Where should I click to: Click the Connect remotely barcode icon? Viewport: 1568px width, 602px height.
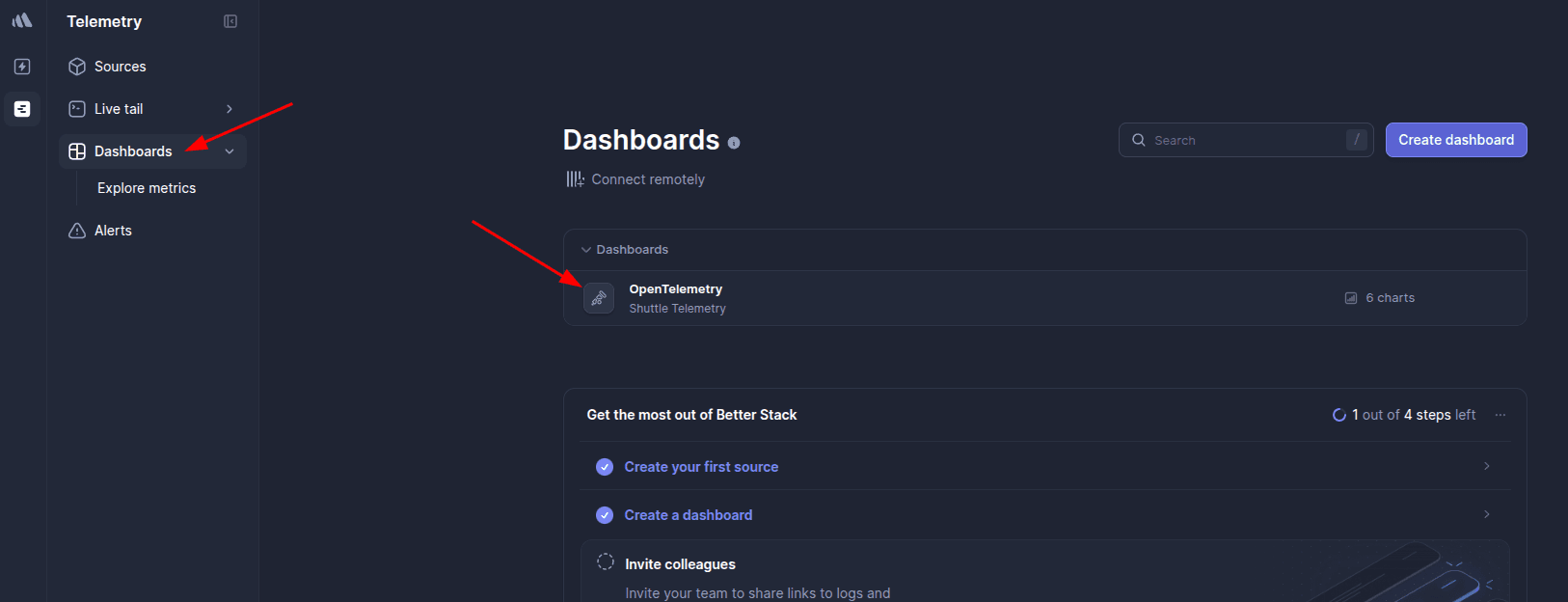tap(575, 179)
